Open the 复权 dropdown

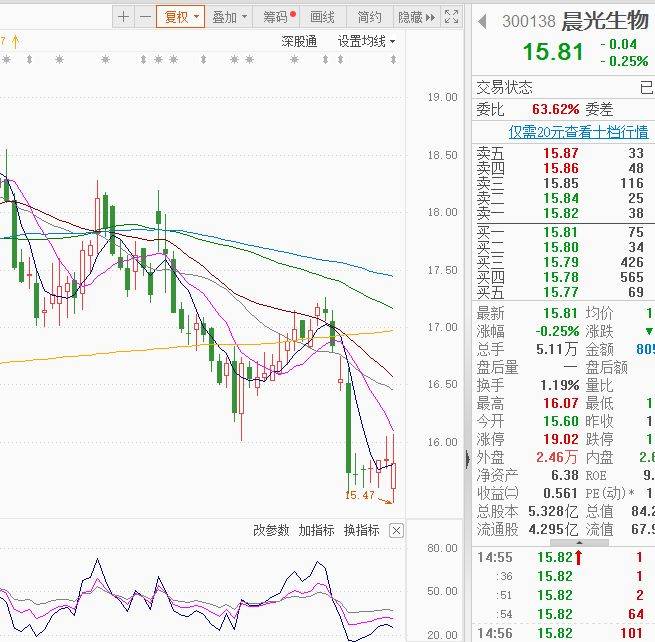(x=181, y=17)
